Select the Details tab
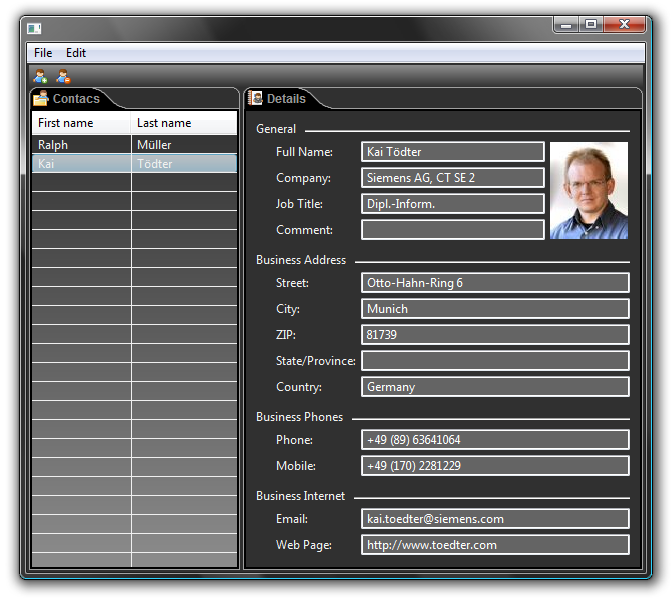The height and width of the screenshot is (601, 672). coord(286,99)
